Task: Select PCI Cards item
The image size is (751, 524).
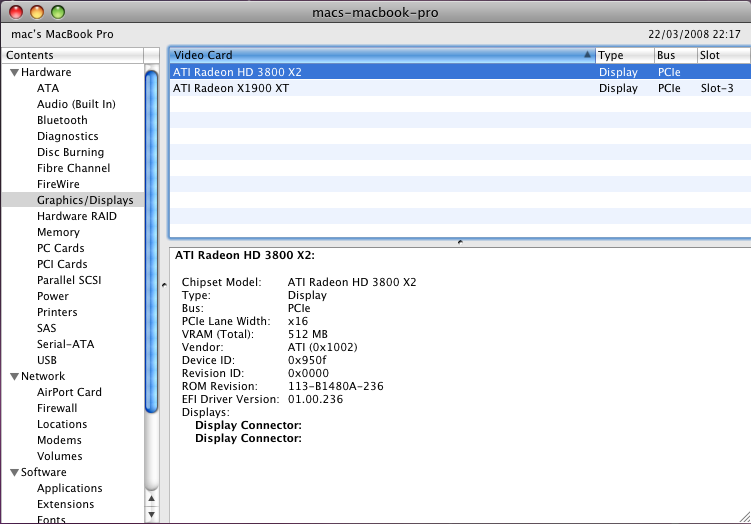Action: tap(62, 264)
